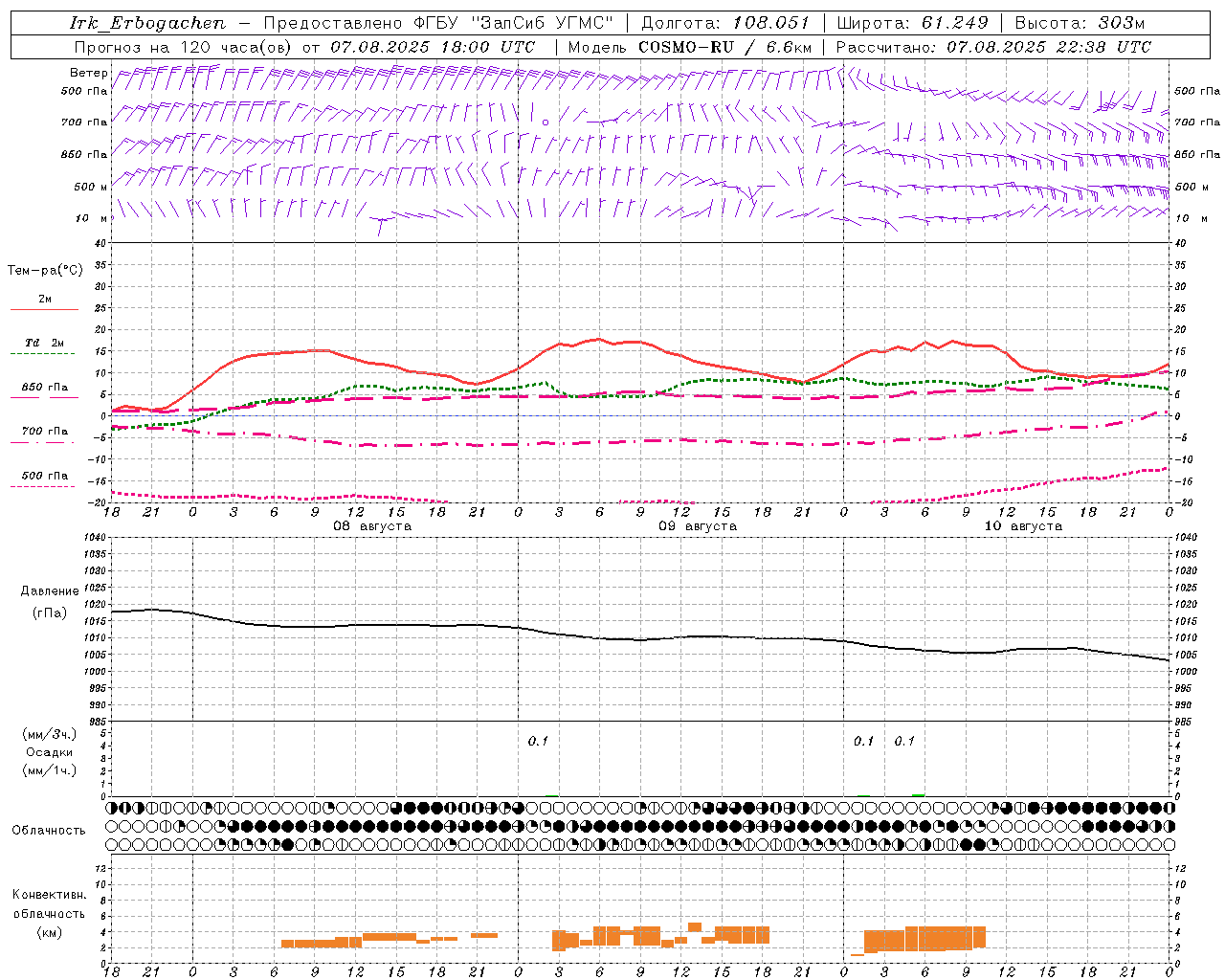Click the dashed line sample under 'Td 2м'
This screenshot has height=980, width=1225.
tap(44, 354)
